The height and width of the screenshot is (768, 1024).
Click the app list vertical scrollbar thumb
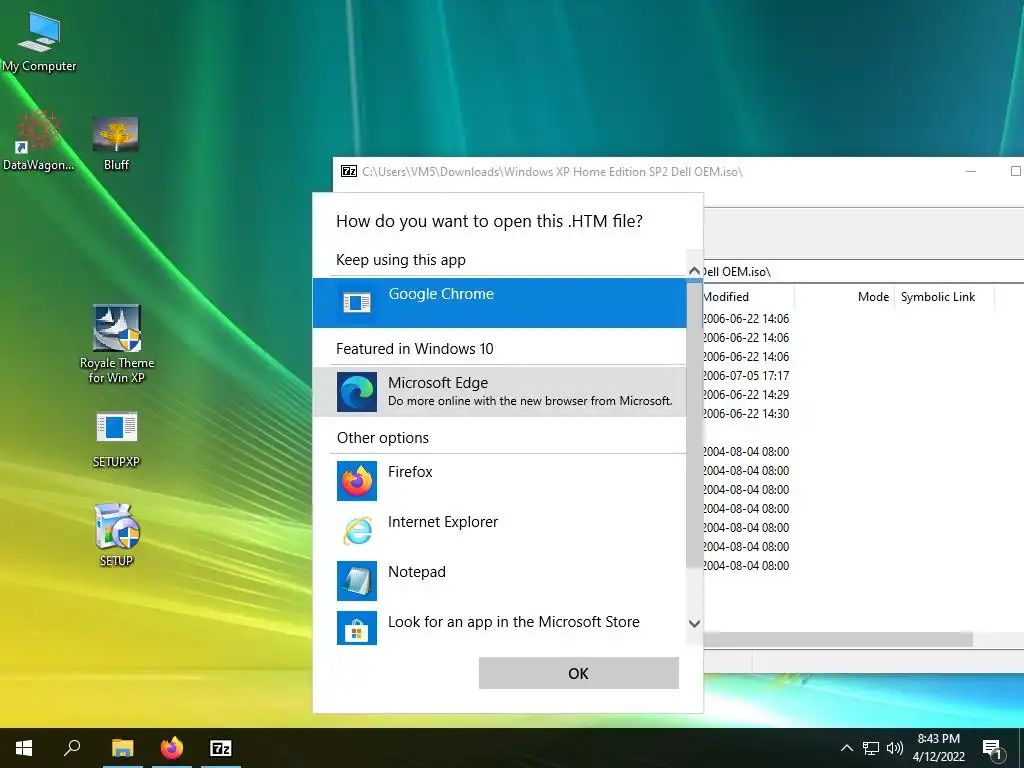point(694,424)
